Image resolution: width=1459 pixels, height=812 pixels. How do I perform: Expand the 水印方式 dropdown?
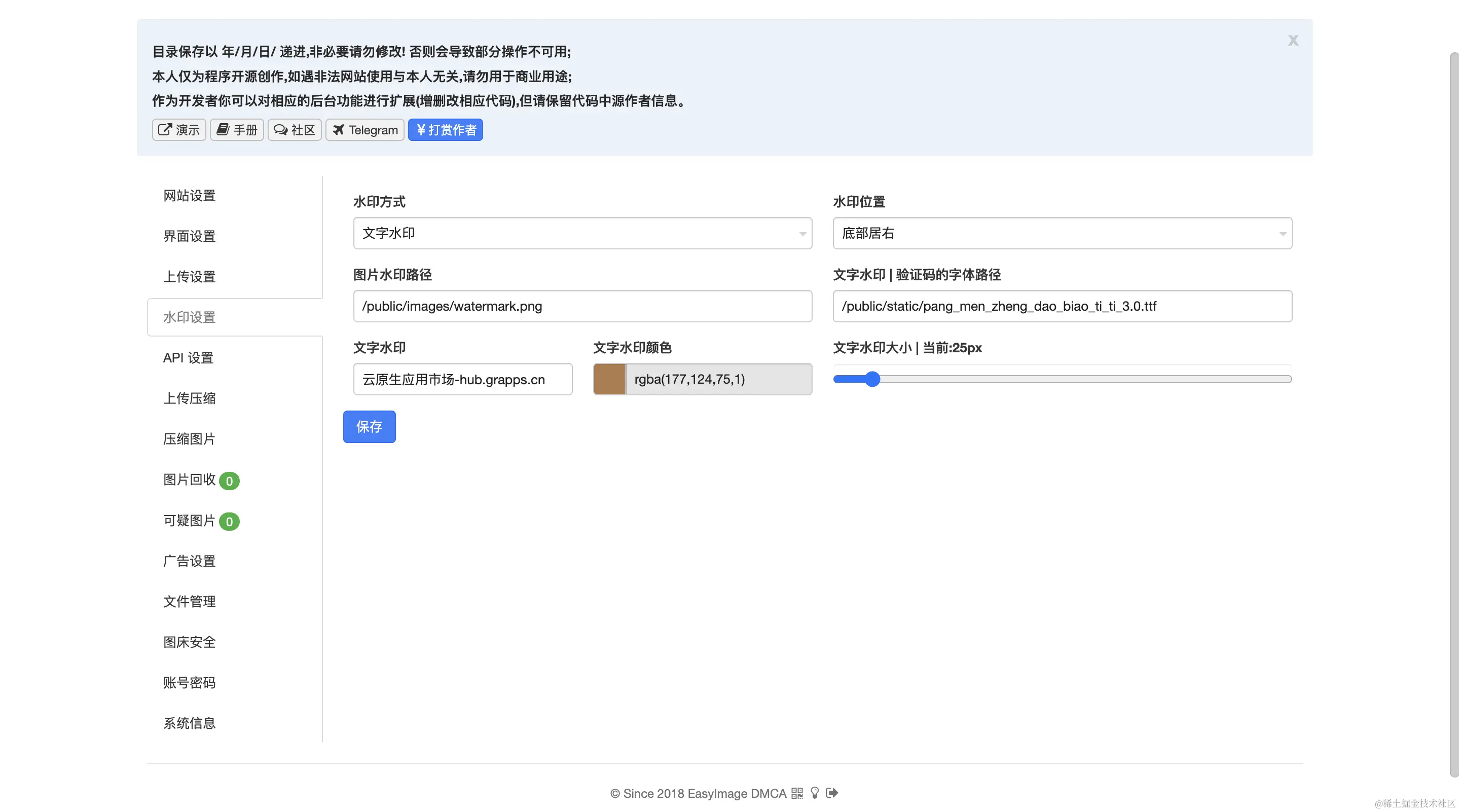pyautogui.click(x=582, y=233)
